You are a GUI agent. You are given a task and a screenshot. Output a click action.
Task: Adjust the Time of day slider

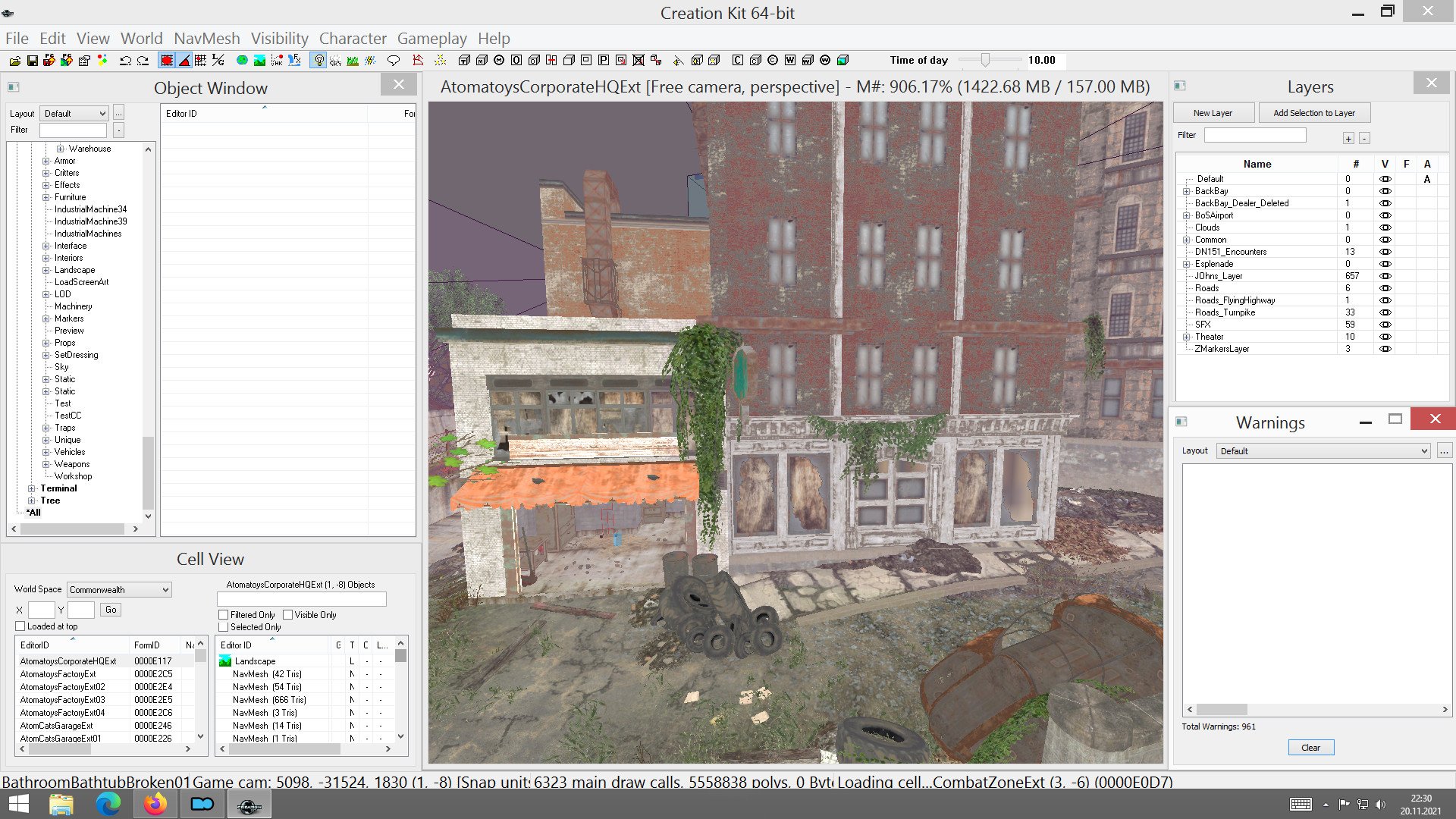(985, 60)
